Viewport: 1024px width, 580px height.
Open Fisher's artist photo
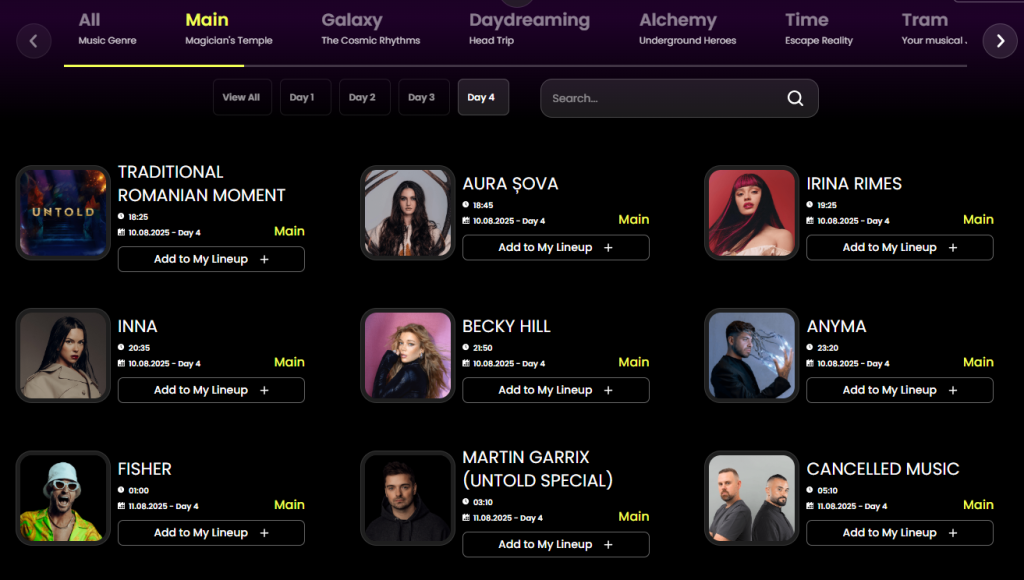[63, 498]
